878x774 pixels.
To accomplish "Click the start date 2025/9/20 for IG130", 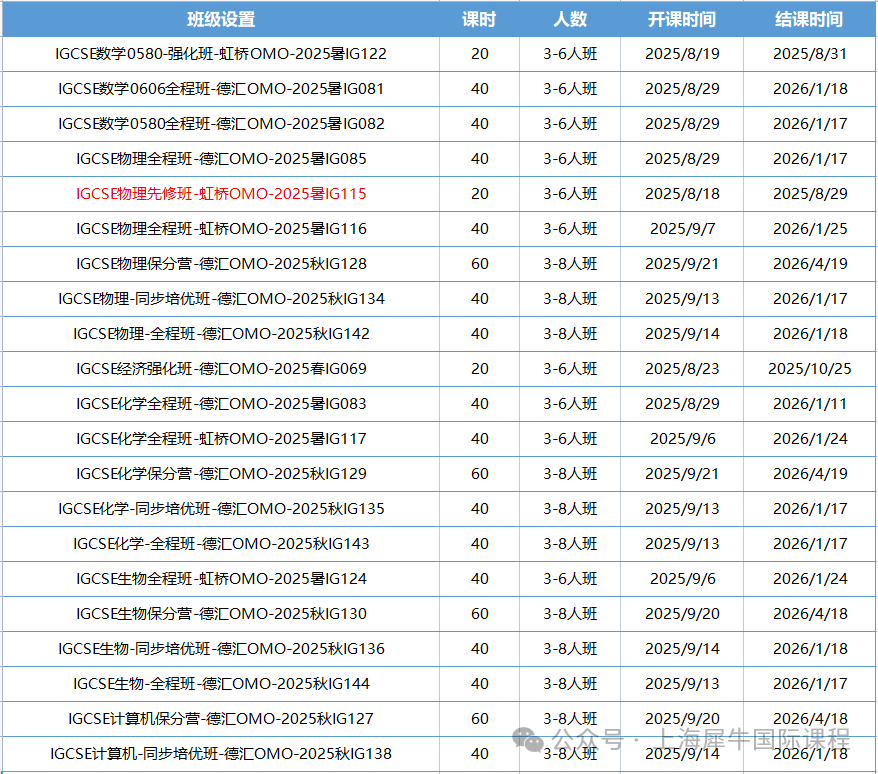I will click(681, 614).
